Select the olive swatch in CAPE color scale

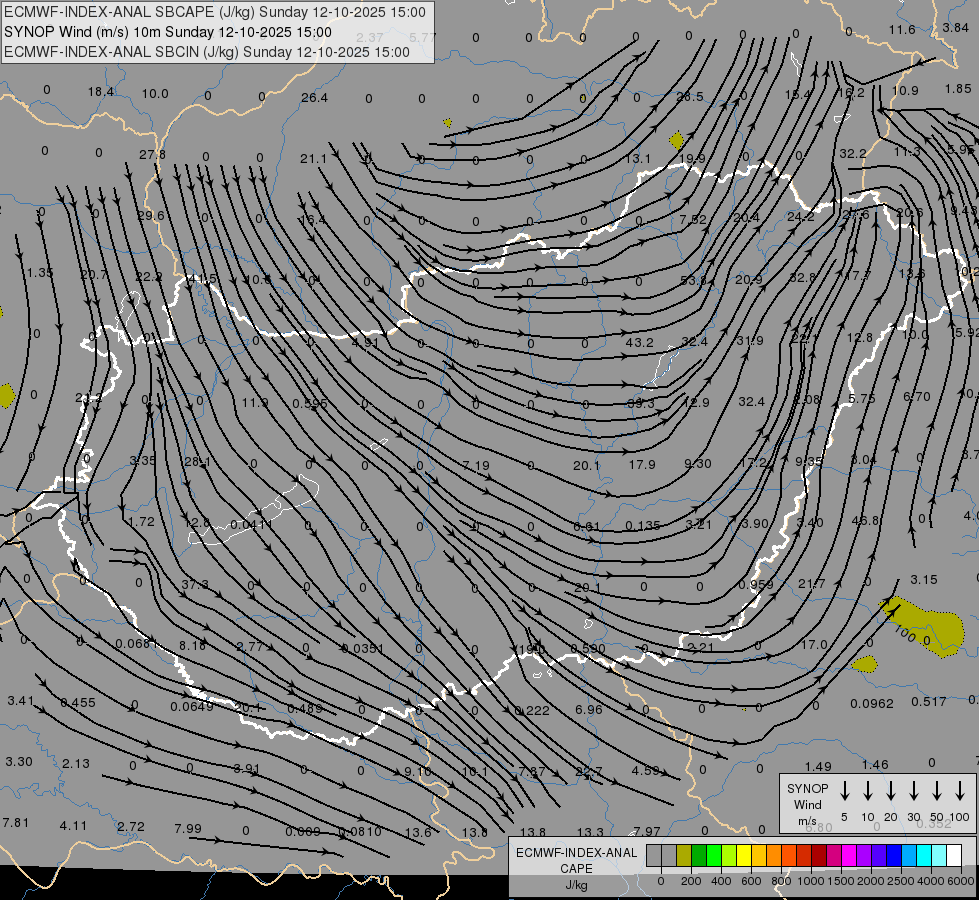coord(684,855)
